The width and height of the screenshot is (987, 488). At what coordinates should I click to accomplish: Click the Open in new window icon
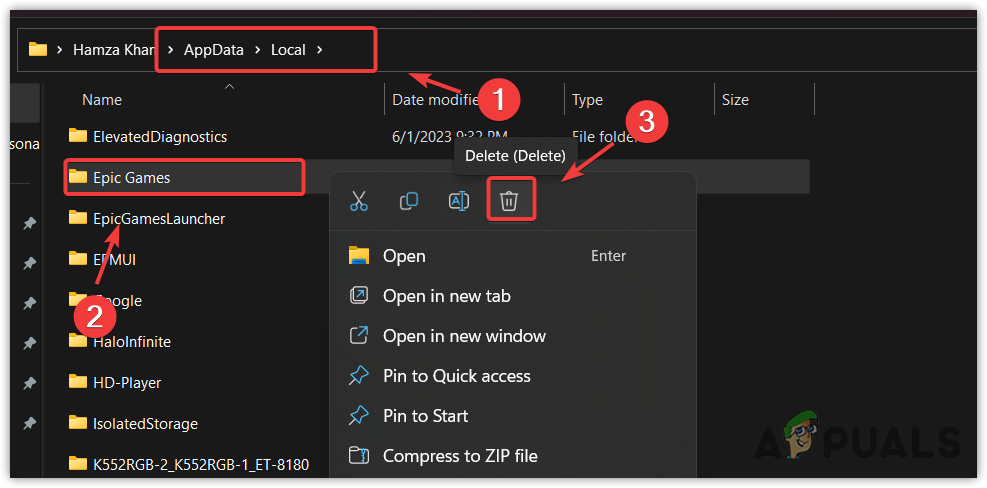point(359,336)
